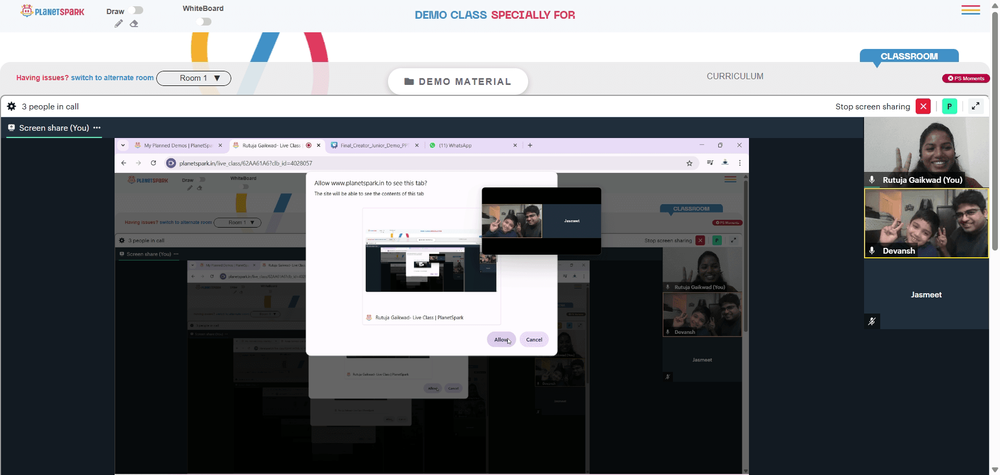
Task: Switch to the CLASSROOM tab
Action: click(909, 56)
